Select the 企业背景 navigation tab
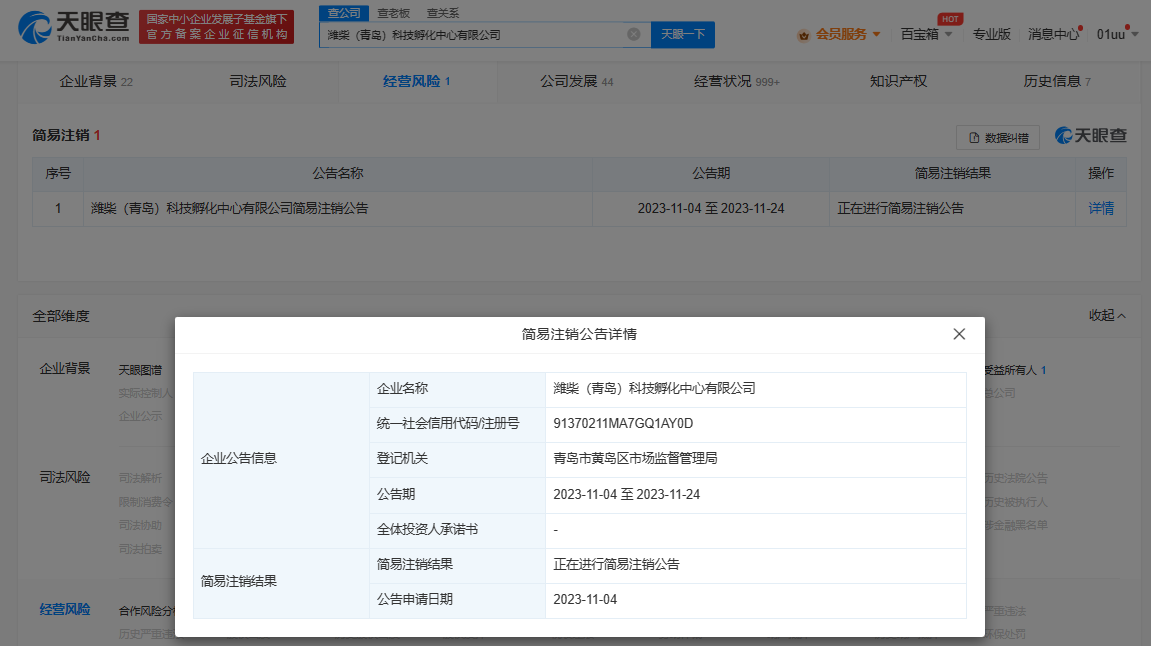Viewport: 1151px width, 646px height. coord(95,81)
